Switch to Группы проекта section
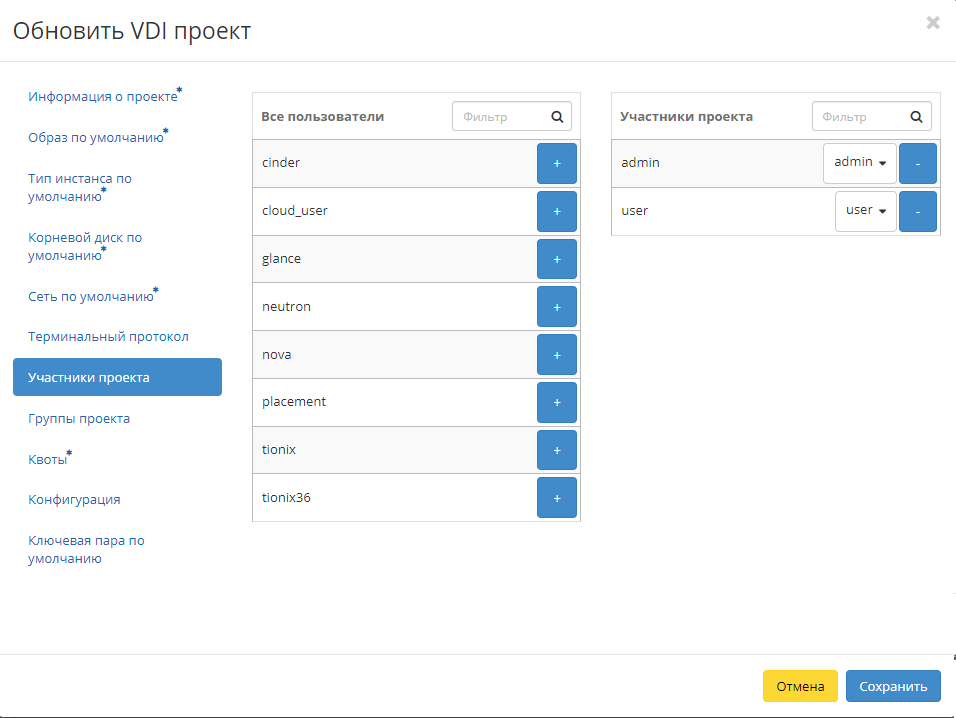 [78, 418]
